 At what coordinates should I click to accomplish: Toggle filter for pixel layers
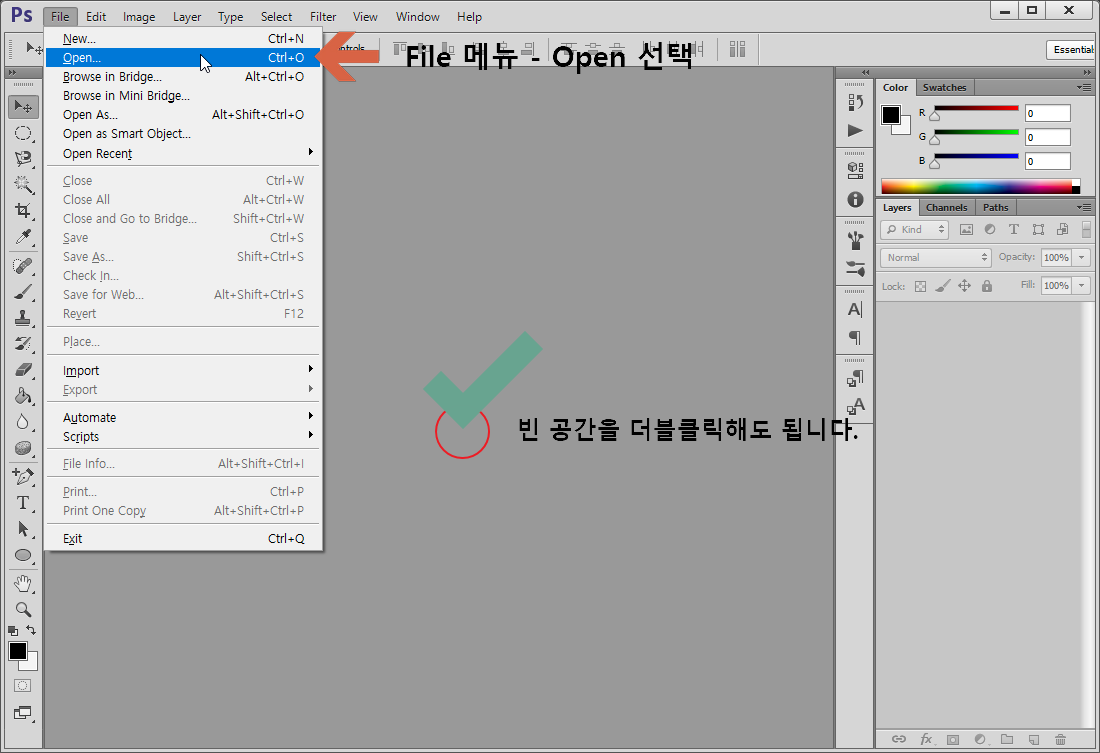(966, 229)
